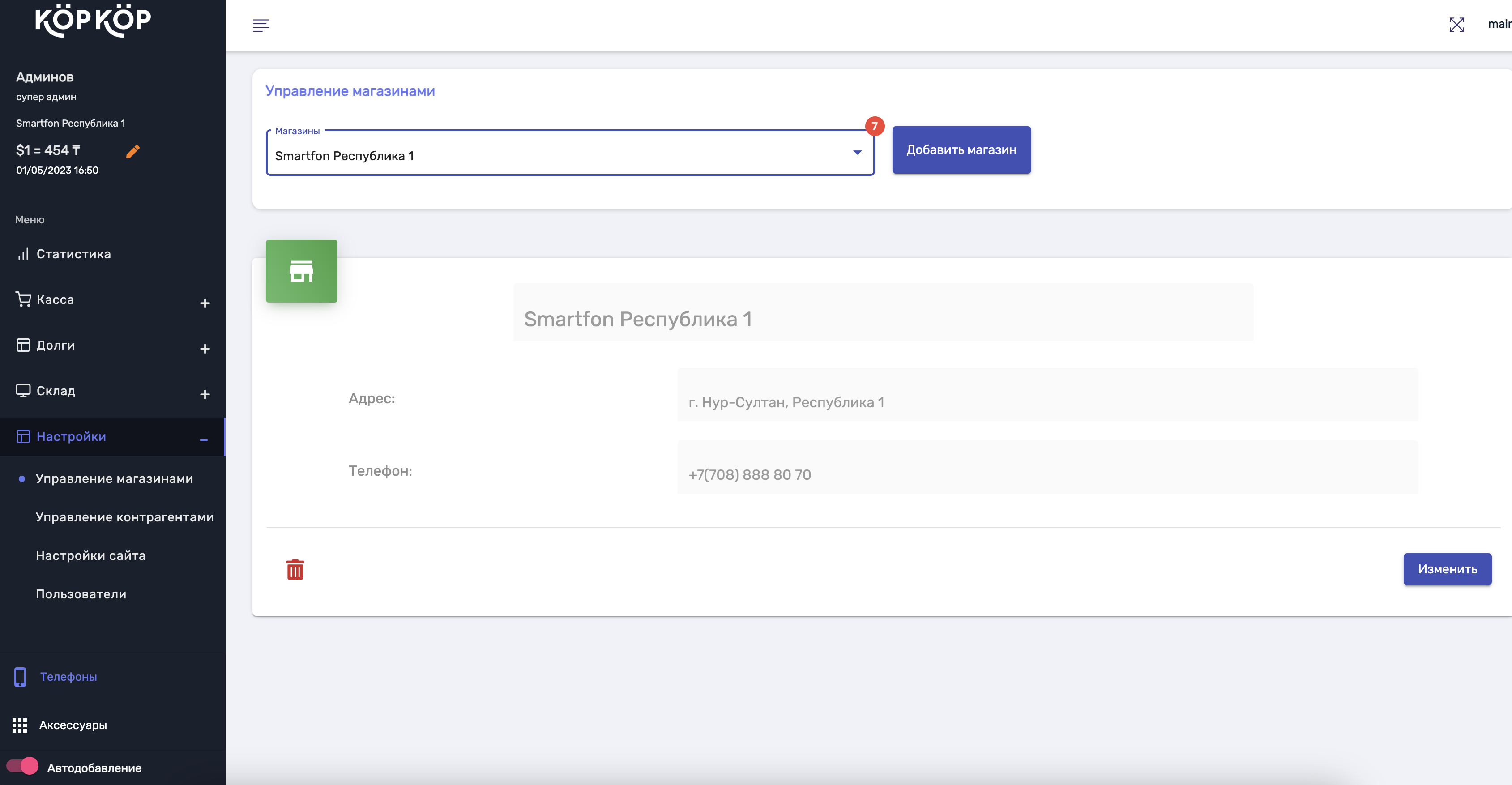
Task: Click the Добавить магазин button
Action: [x=961, y=149]
